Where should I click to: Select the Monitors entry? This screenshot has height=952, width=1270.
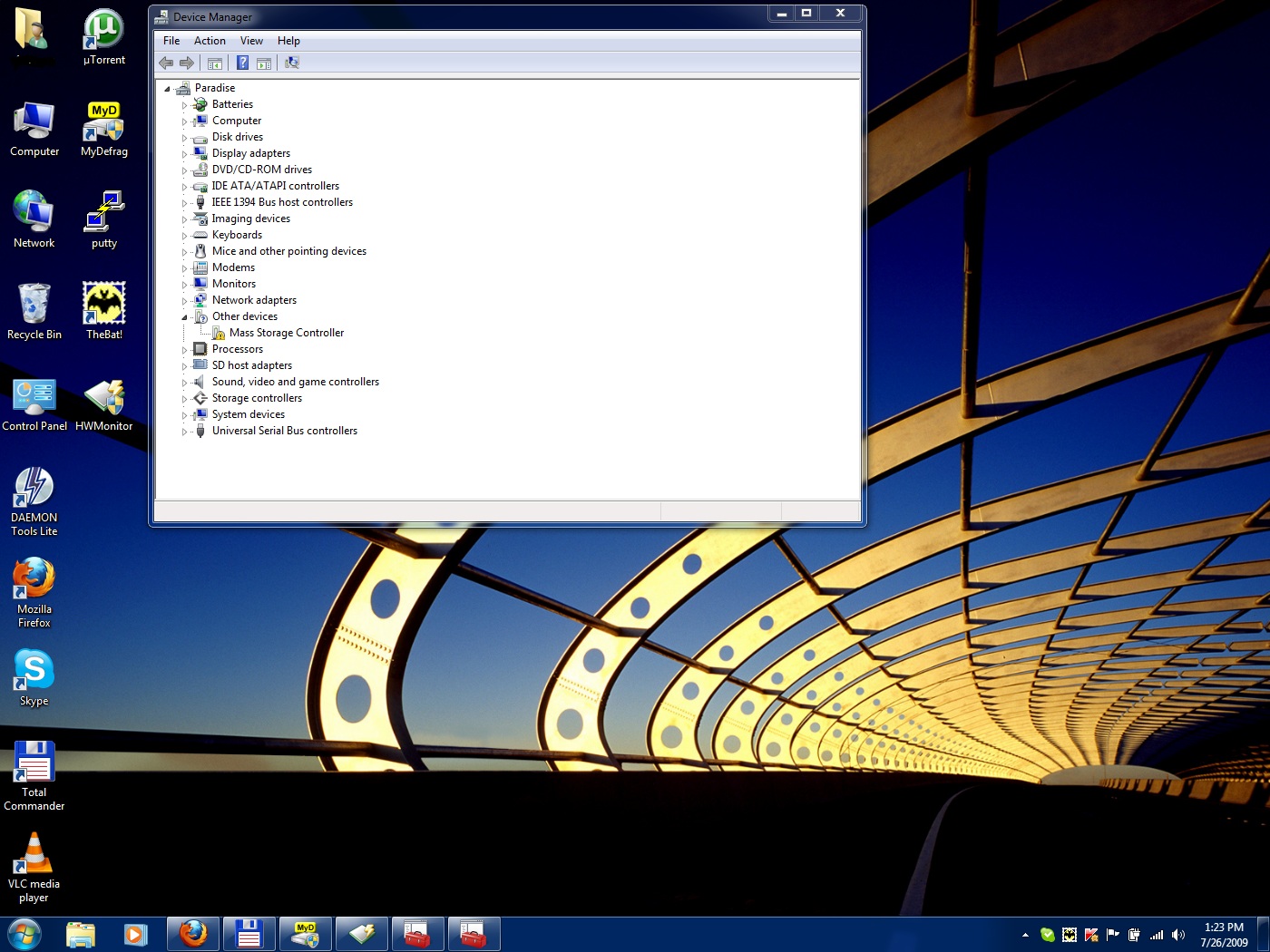(234, 284)
